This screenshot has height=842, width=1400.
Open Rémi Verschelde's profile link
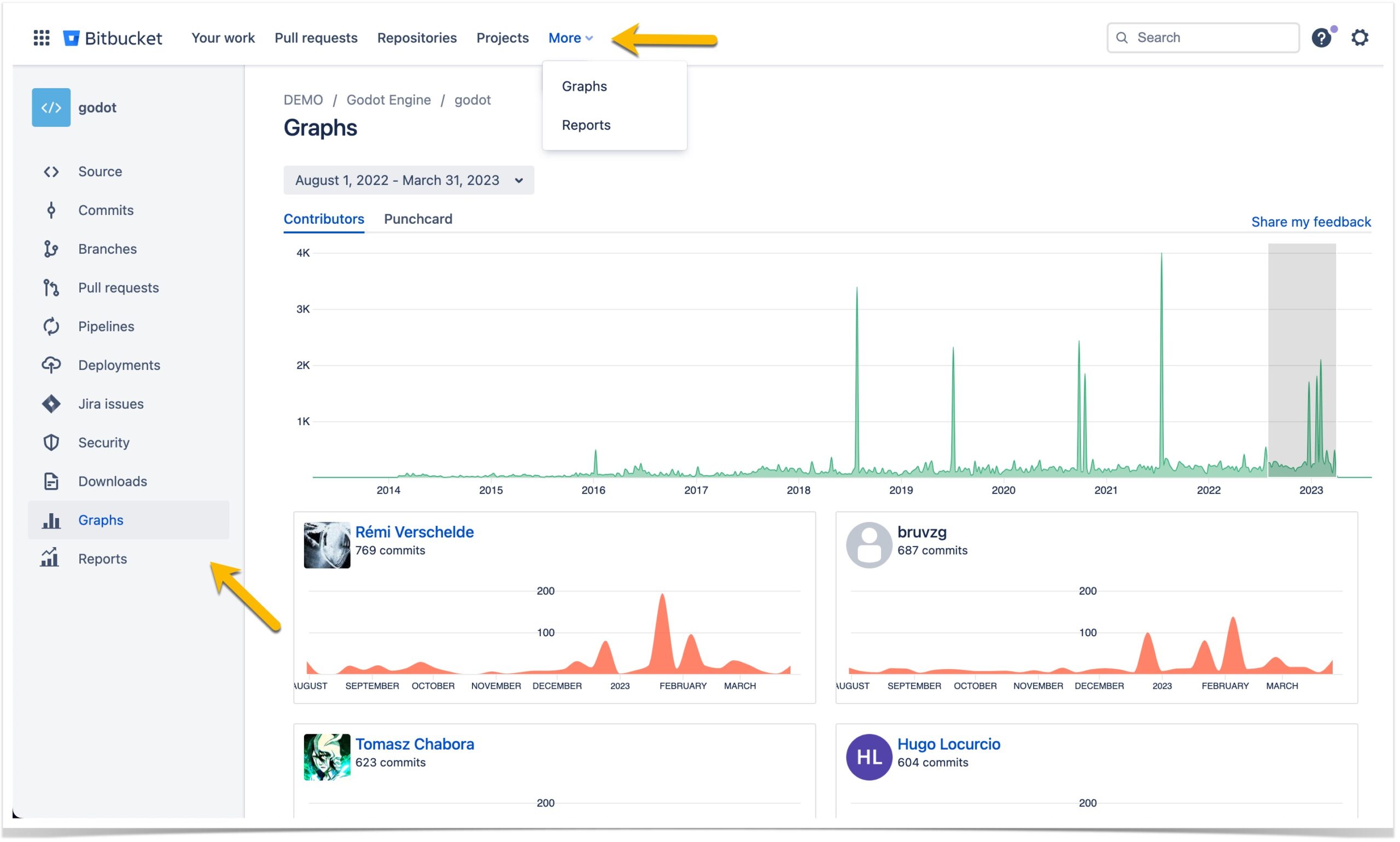click(415, 532)
